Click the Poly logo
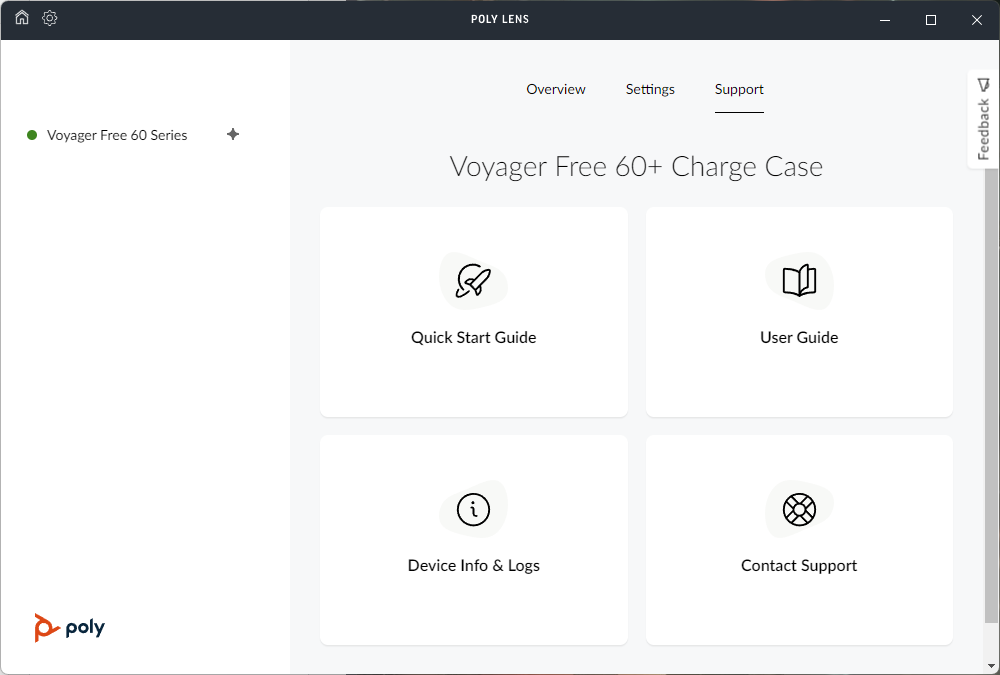 pos(70,628)
